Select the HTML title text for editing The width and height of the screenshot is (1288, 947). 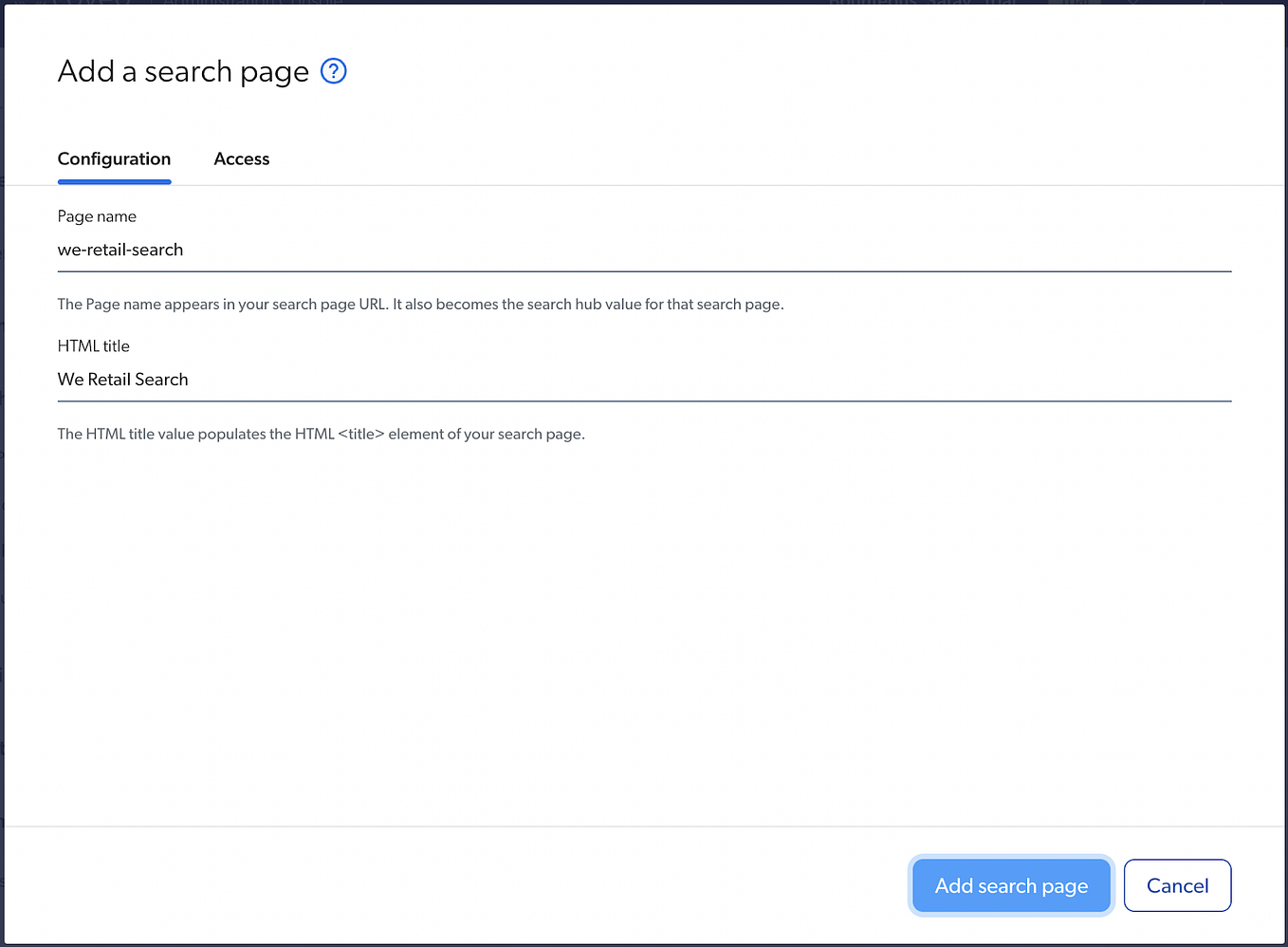click(x=122, y=379)
